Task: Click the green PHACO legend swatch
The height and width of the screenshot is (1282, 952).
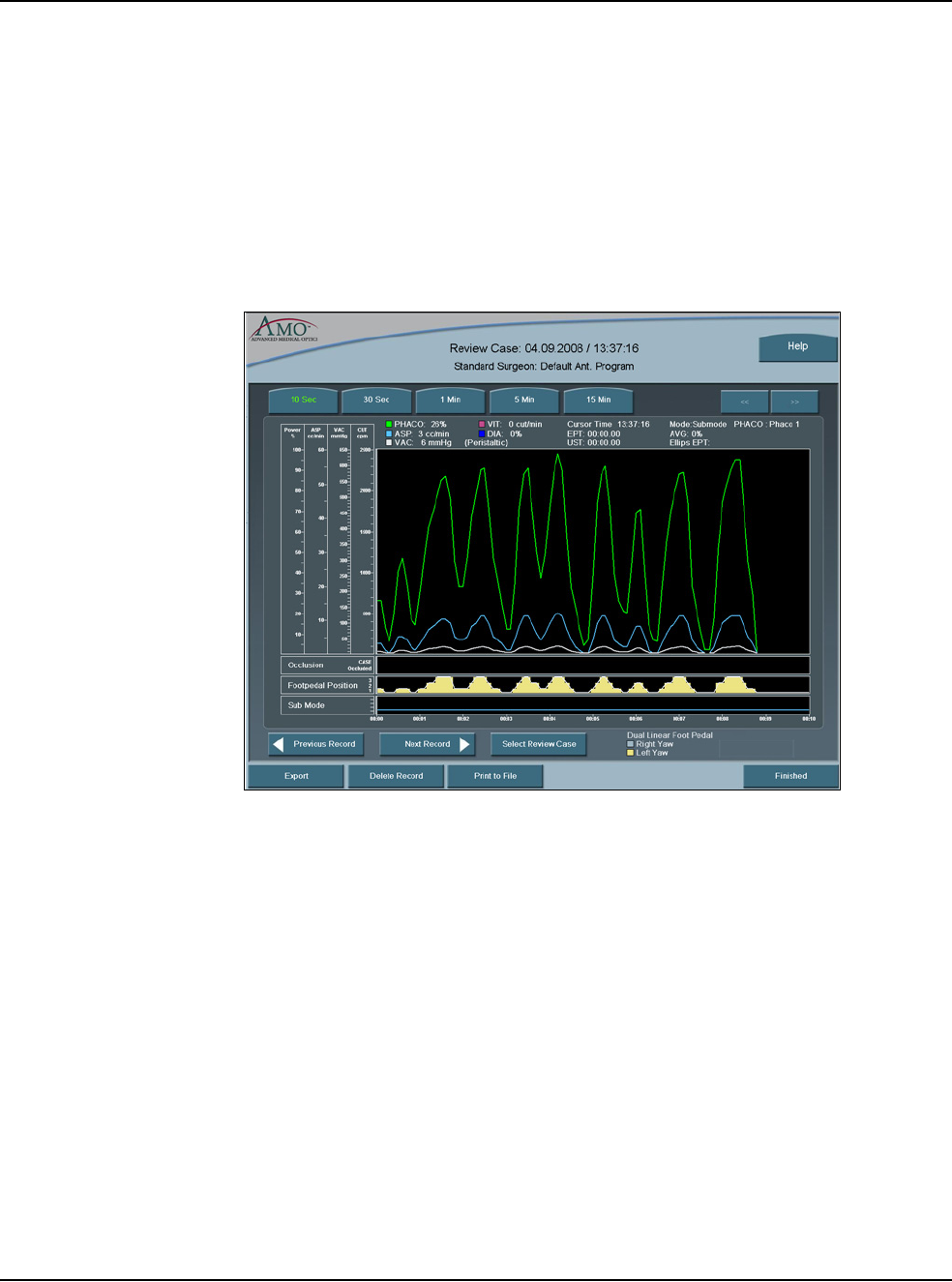Action: (389, 425)
